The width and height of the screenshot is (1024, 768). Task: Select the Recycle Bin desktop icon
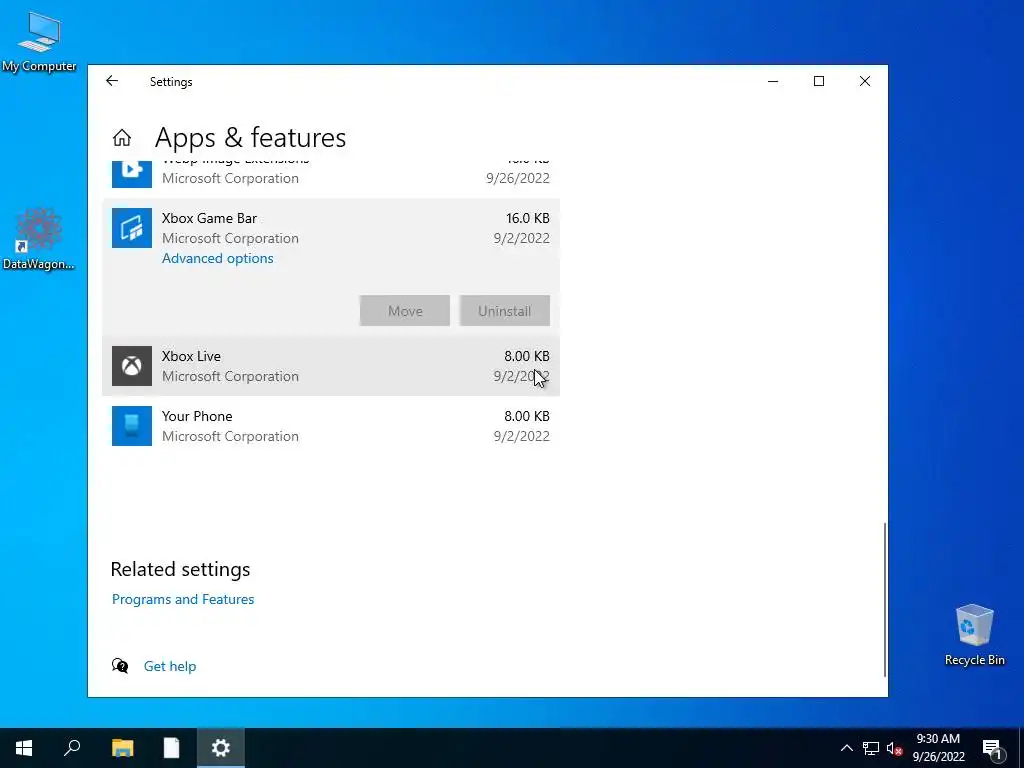coord(974,635)
